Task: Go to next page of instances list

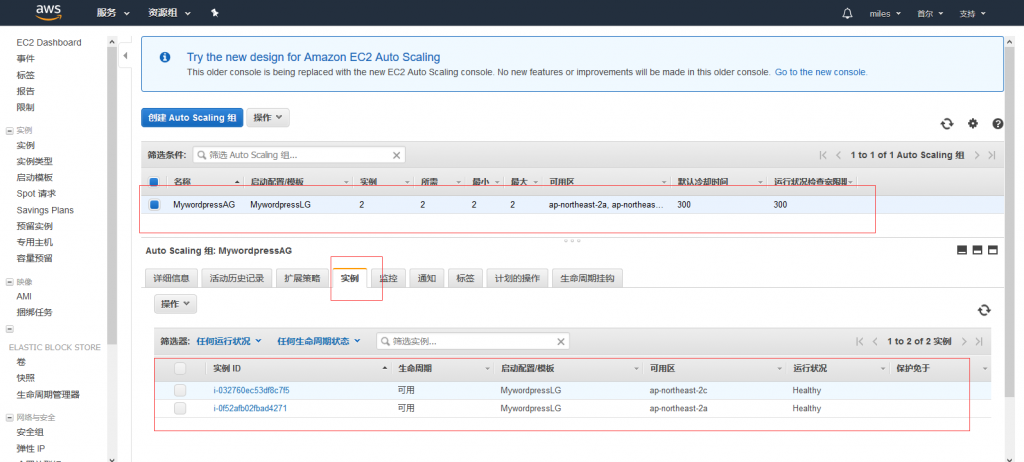Action: [x=964, y=341]
